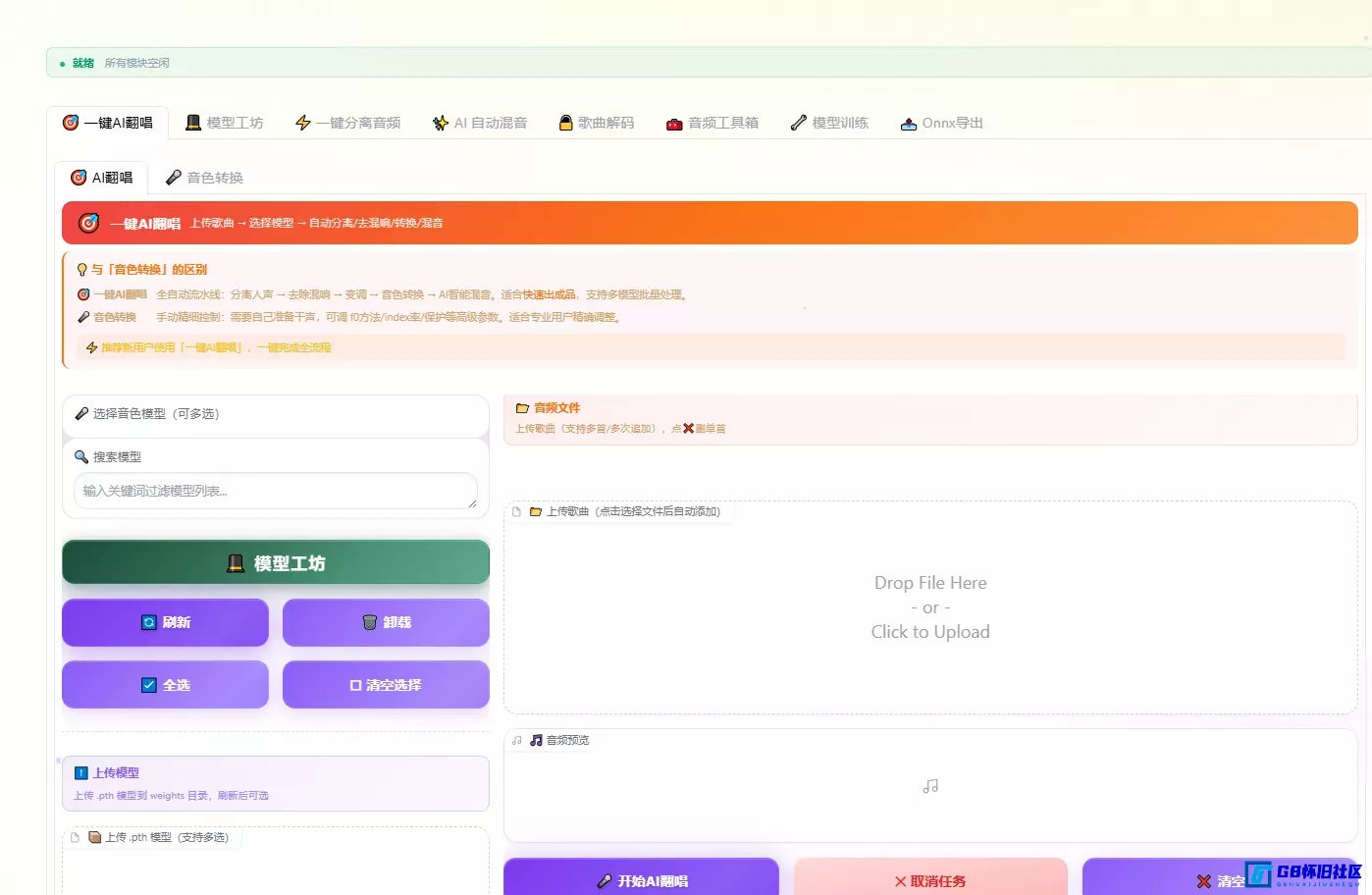Switch to the 模型工坊 tab
This screenshot has width=1372, height=895.
pos(225,123)
